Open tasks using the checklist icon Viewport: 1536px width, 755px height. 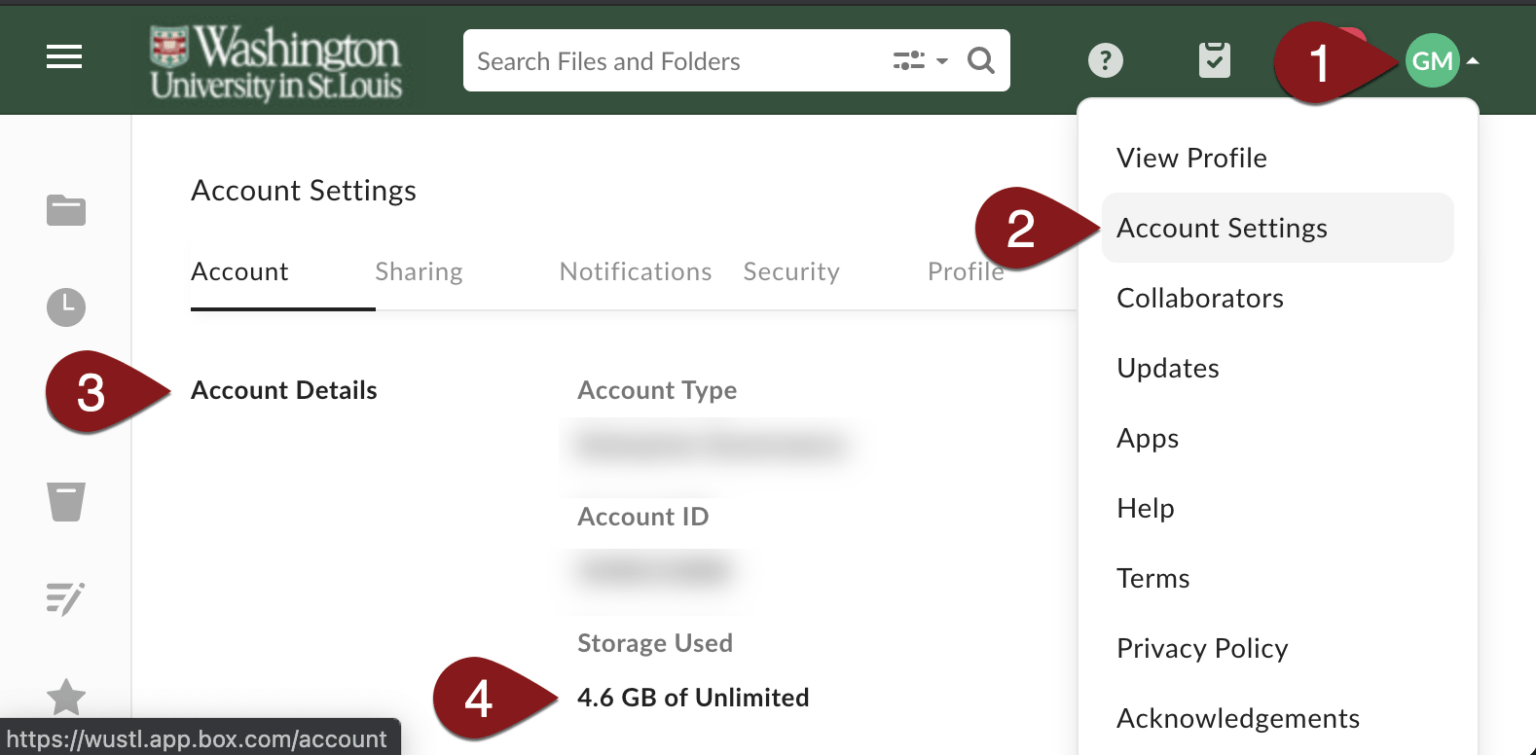(x=1213, y=60)
